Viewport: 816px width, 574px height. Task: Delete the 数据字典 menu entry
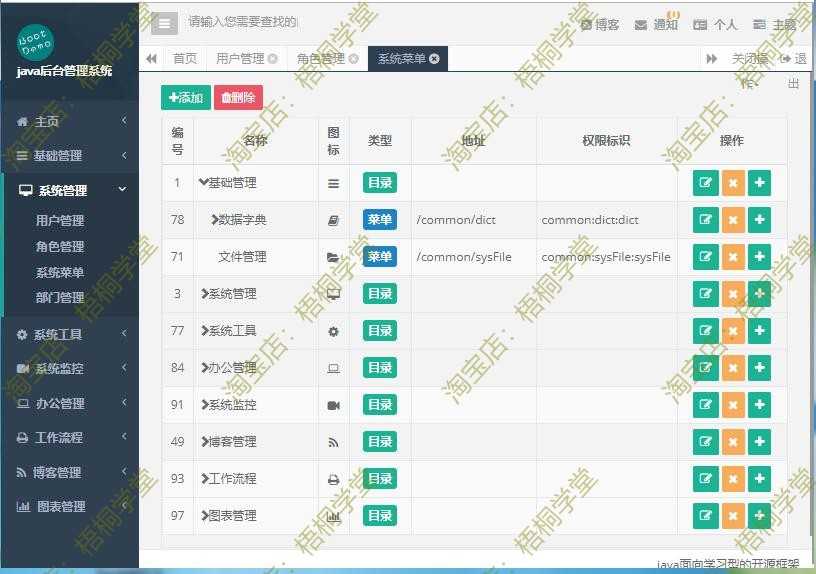pos(733,220)
